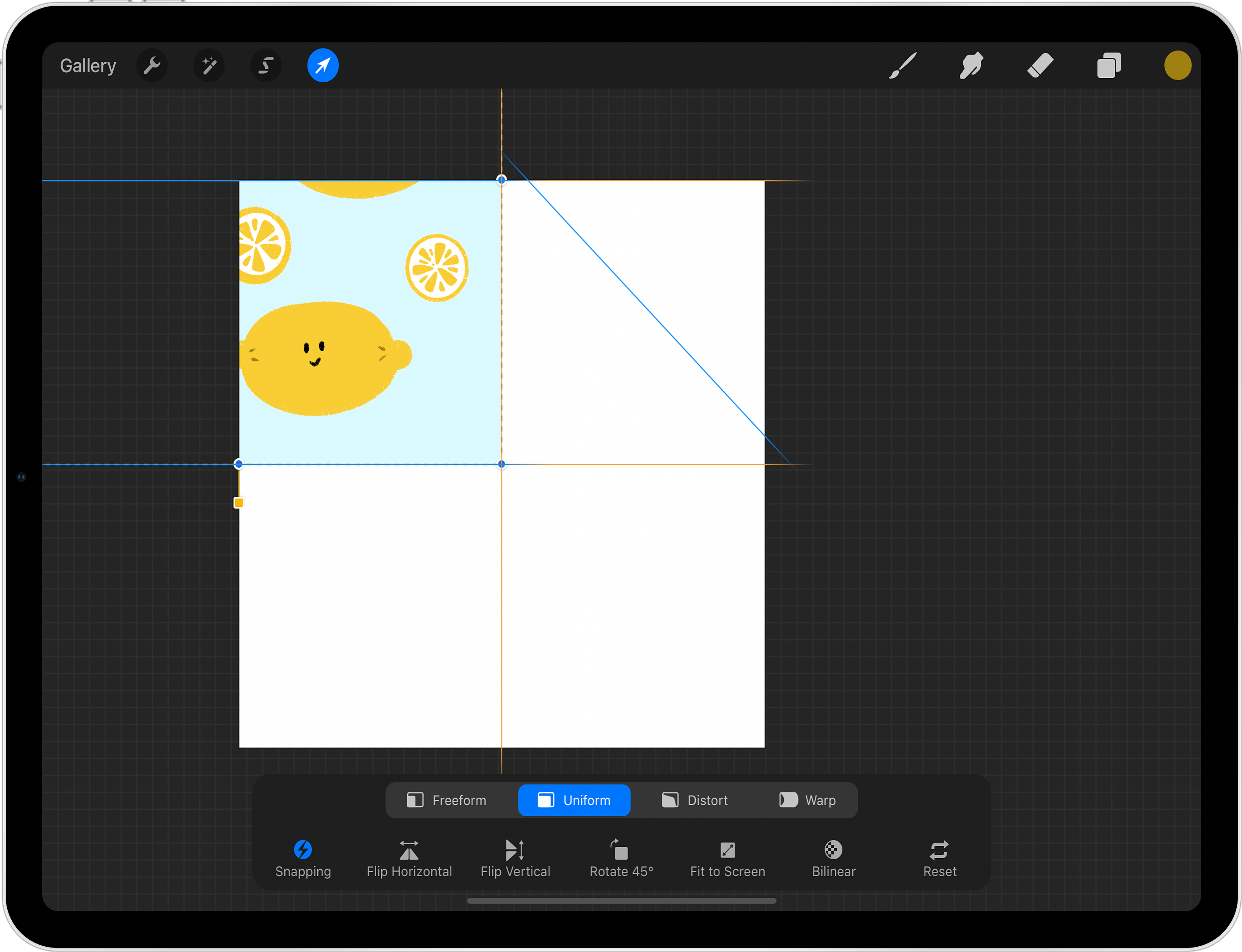Click the yellow rotation handle node
The image size is (1242, 952).
[x=239, y=503]
